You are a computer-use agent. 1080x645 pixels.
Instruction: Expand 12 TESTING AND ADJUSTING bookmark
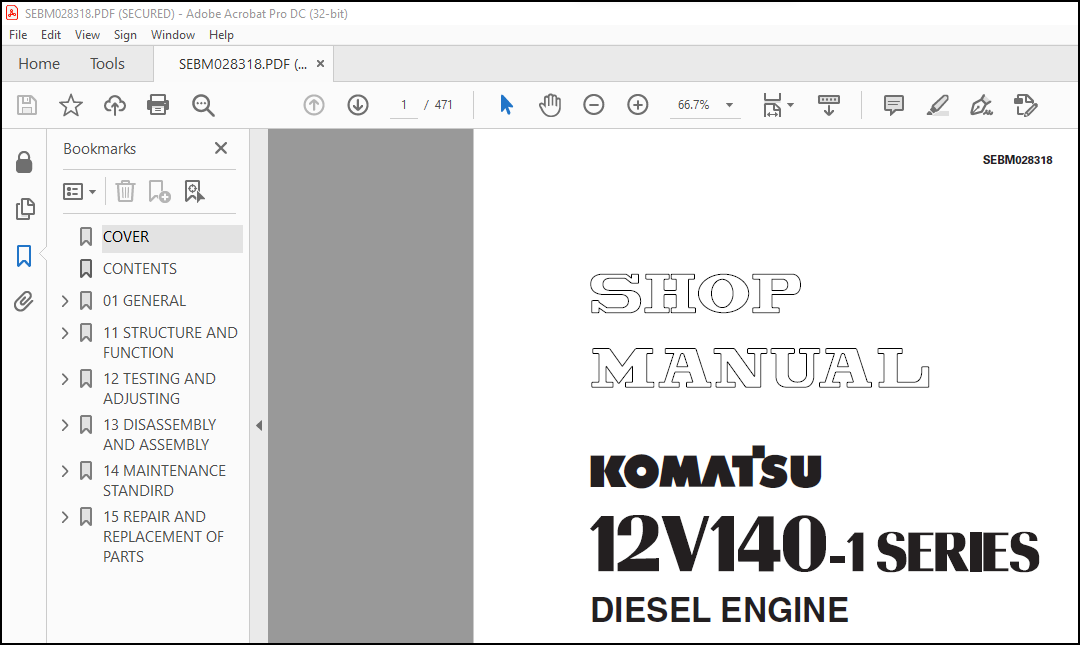click(x=65, y=379)
